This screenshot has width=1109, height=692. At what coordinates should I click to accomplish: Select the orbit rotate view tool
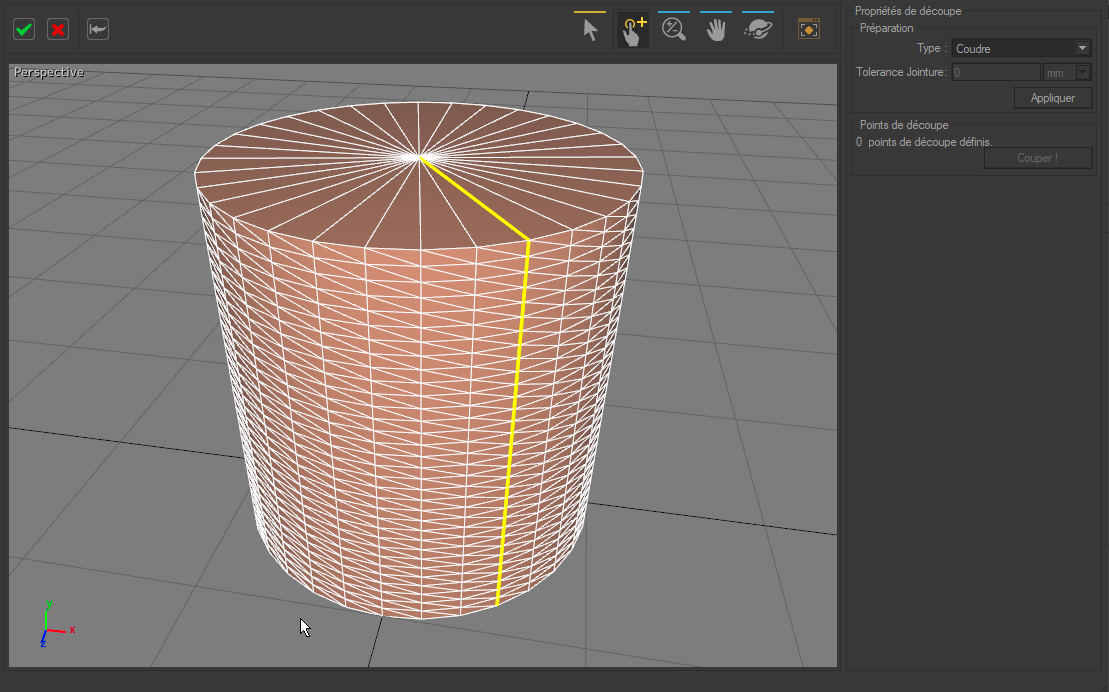tap(758, 30)
